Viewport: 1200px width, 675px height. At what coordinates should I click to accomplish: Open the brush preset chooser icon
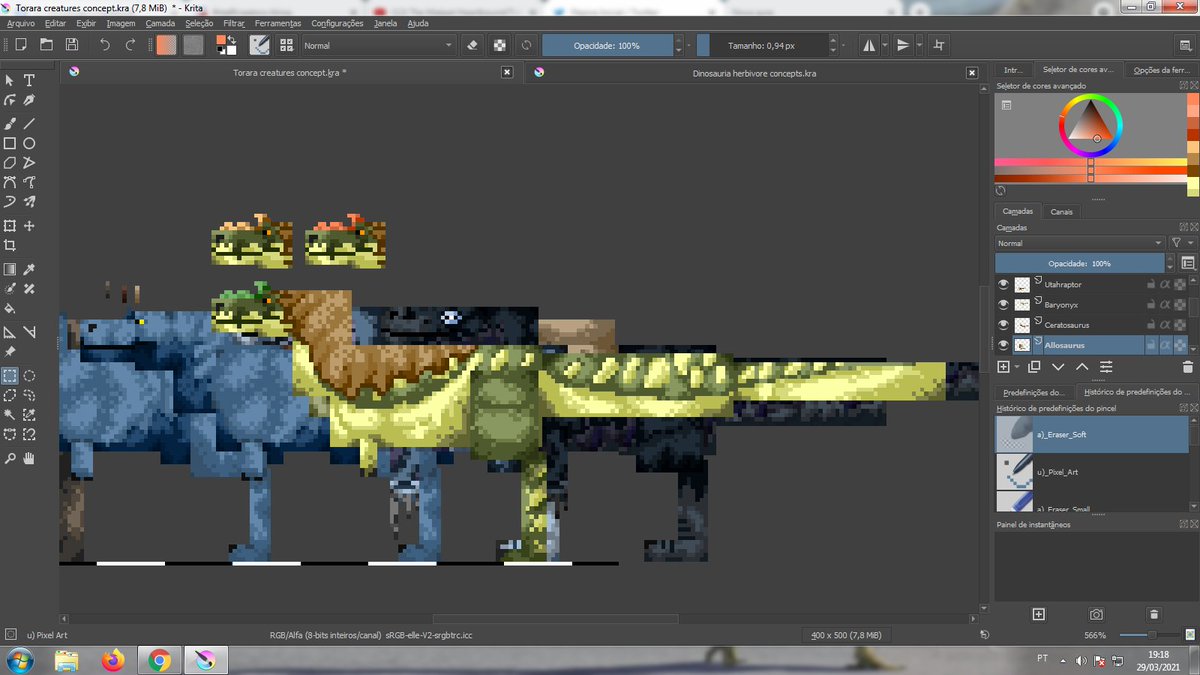click(287, 45)
